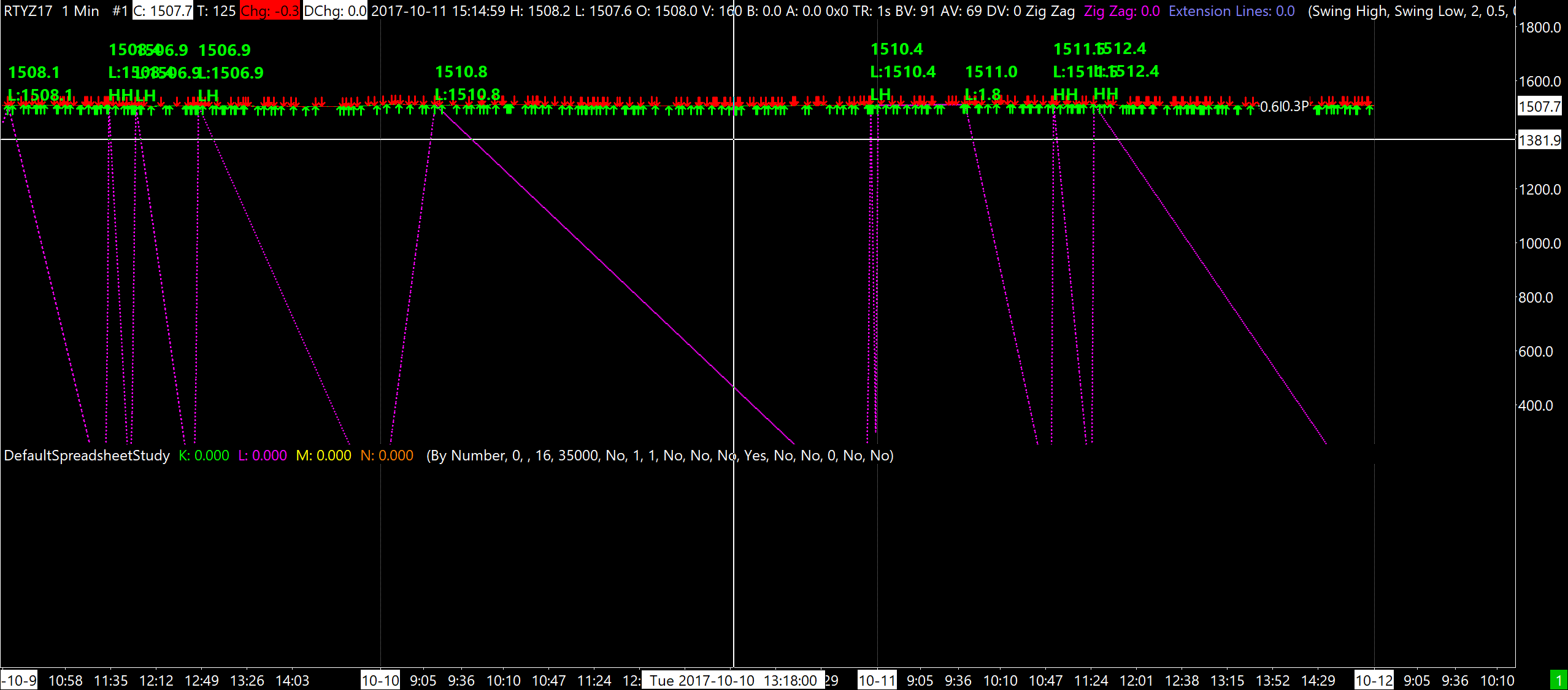Click the 10-10 date marker on the time axis
Image resolution: width=1568 pixels, height=690 pixels.
pyautogui.click(x=380, y=680)
